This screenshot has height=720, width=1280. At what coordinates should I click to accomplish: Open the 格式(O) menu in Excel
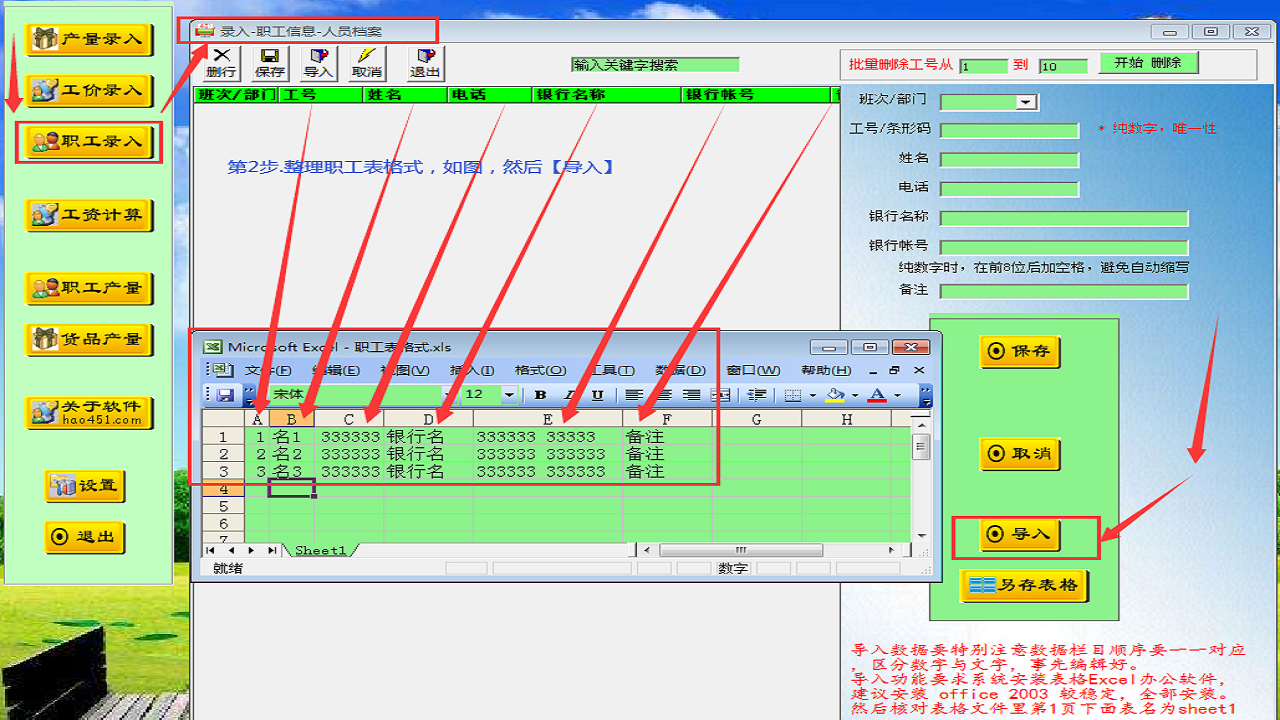[540, 371]
